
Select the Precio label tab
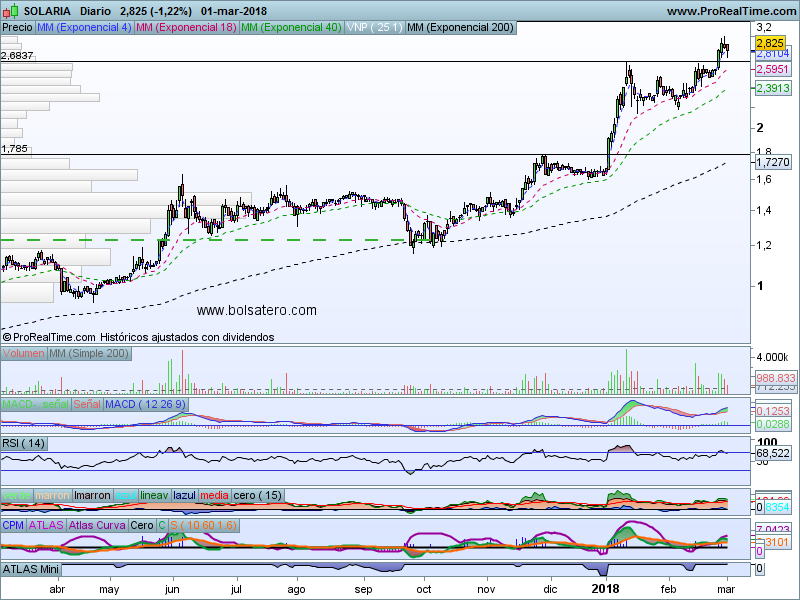point(17,27)
